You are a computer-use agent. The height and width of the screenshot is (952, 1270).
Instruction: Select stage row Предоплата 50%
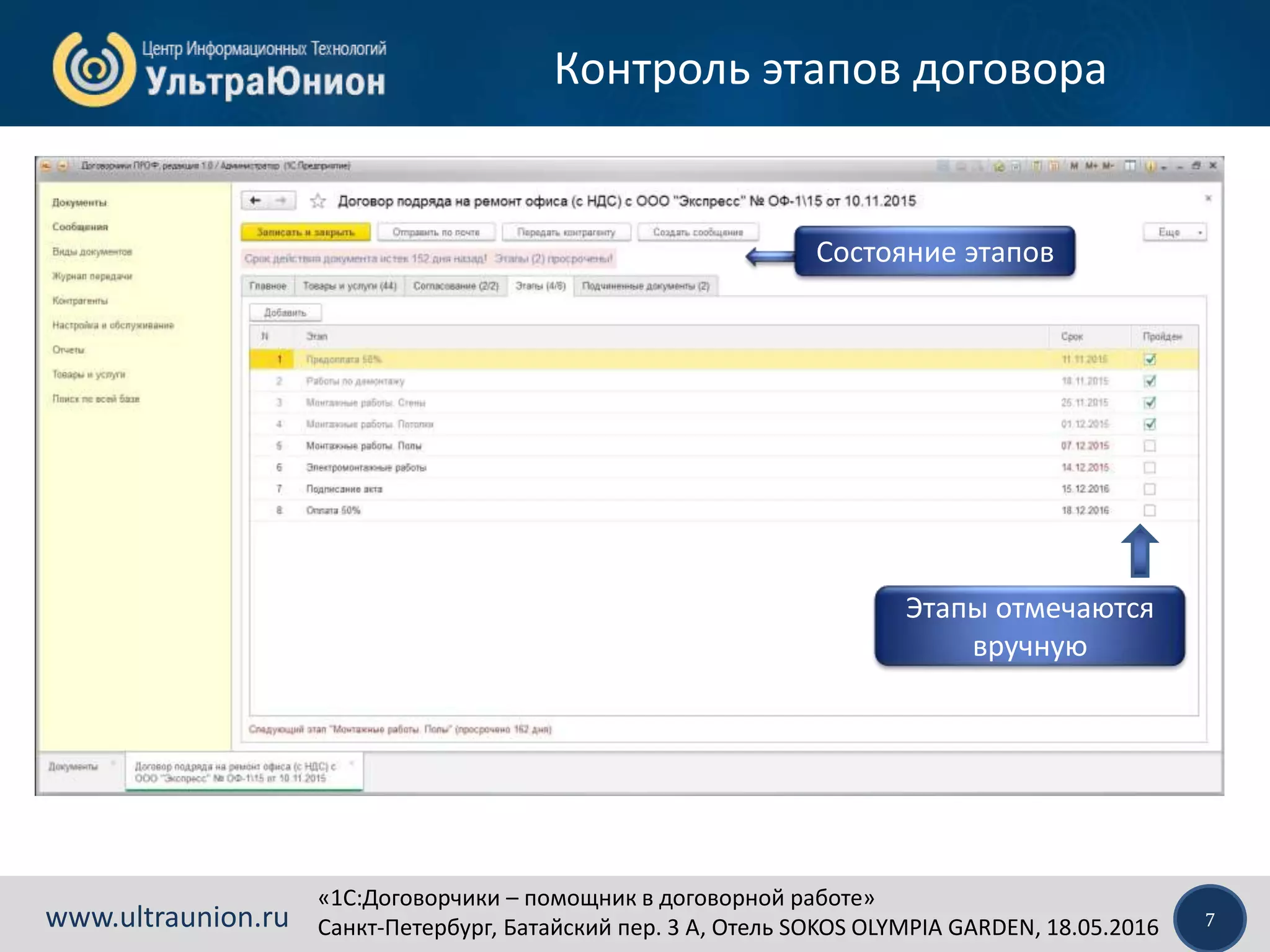(x=724, y=359)
